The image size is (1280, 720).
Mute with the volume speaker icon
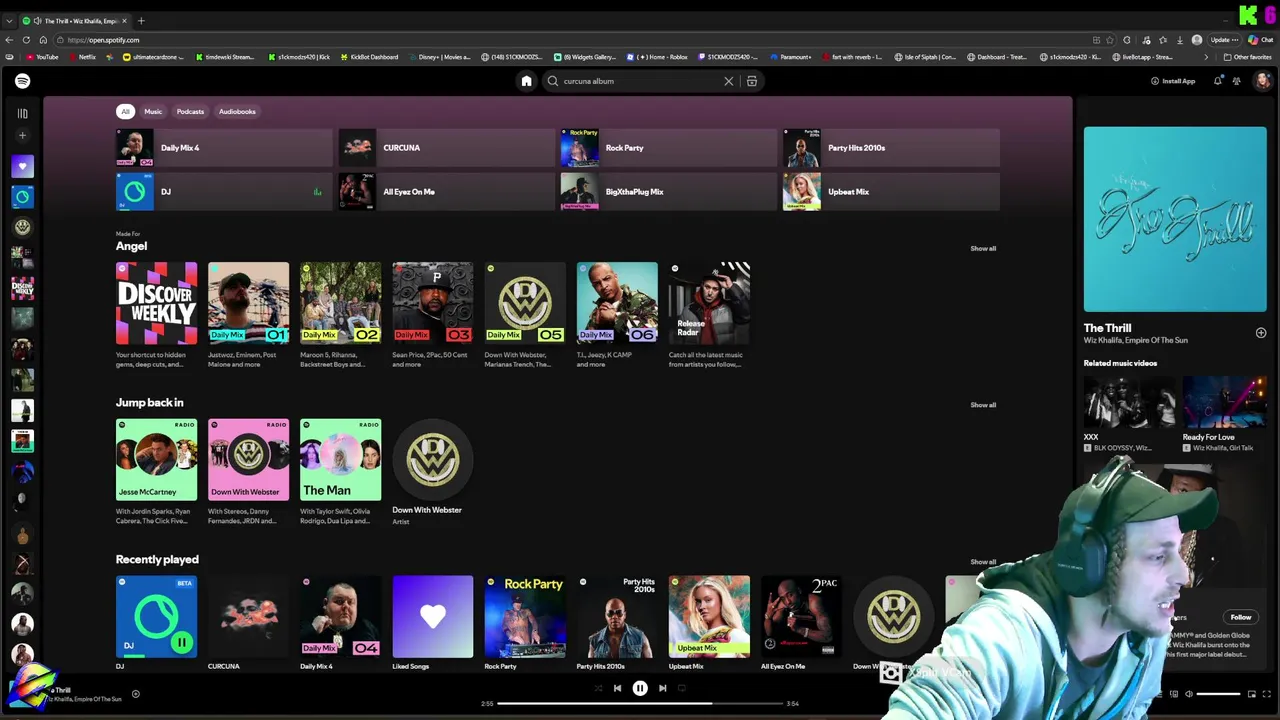1188,694
